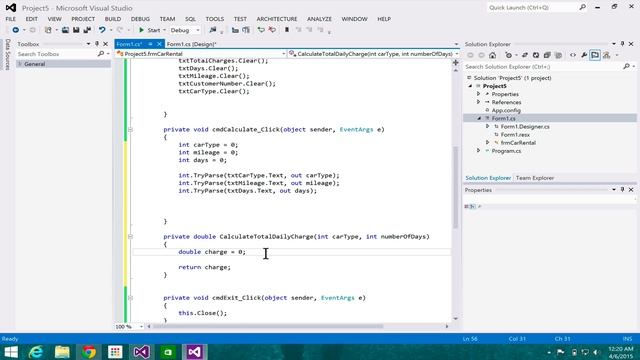Click in Search Solution Explorer field
This screenshot has height=360, width=640.
coord(543,67)
